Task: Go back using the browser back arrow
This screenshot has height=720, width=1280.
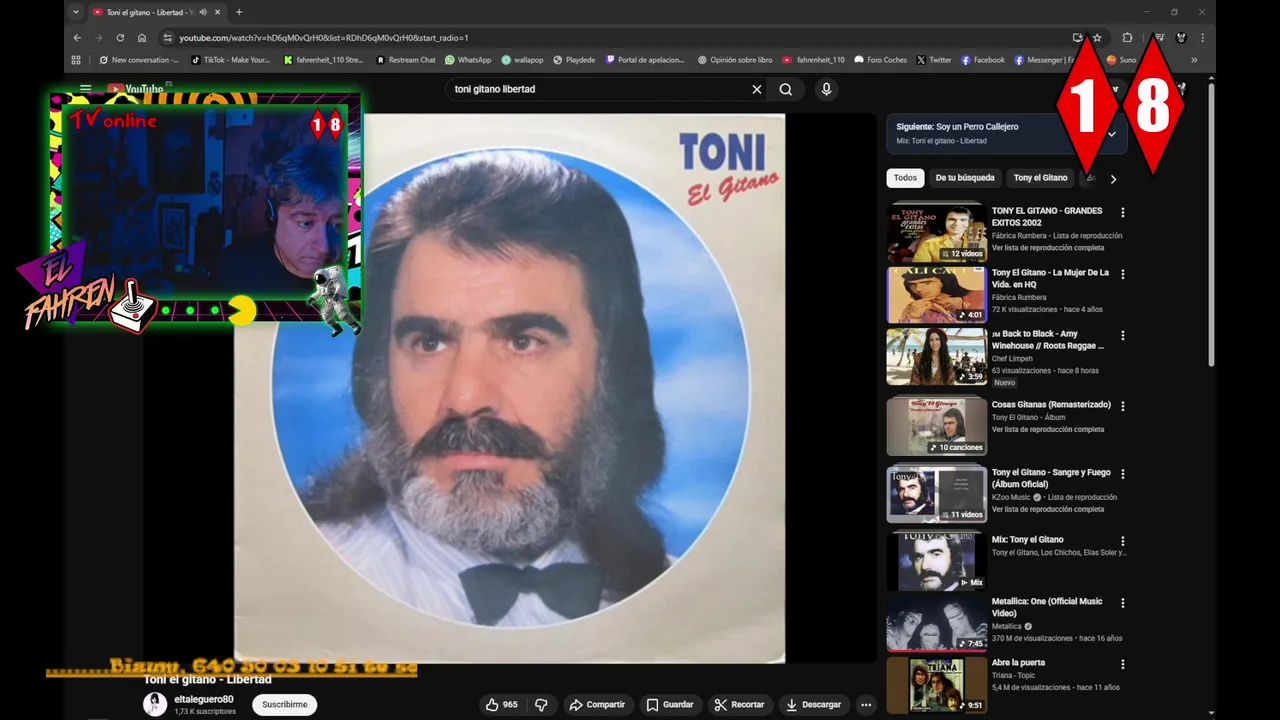Action: coord(77,38)
